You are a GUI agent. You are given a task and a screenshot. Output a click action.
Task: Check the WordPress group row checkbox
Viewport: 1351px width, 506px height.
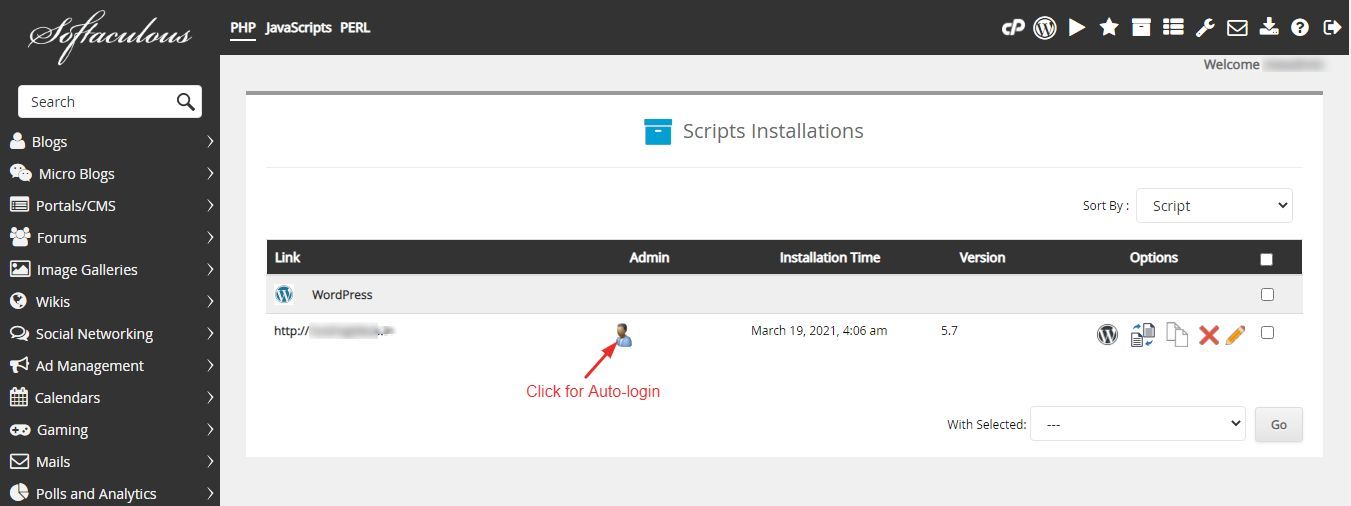pos(1267,295)
